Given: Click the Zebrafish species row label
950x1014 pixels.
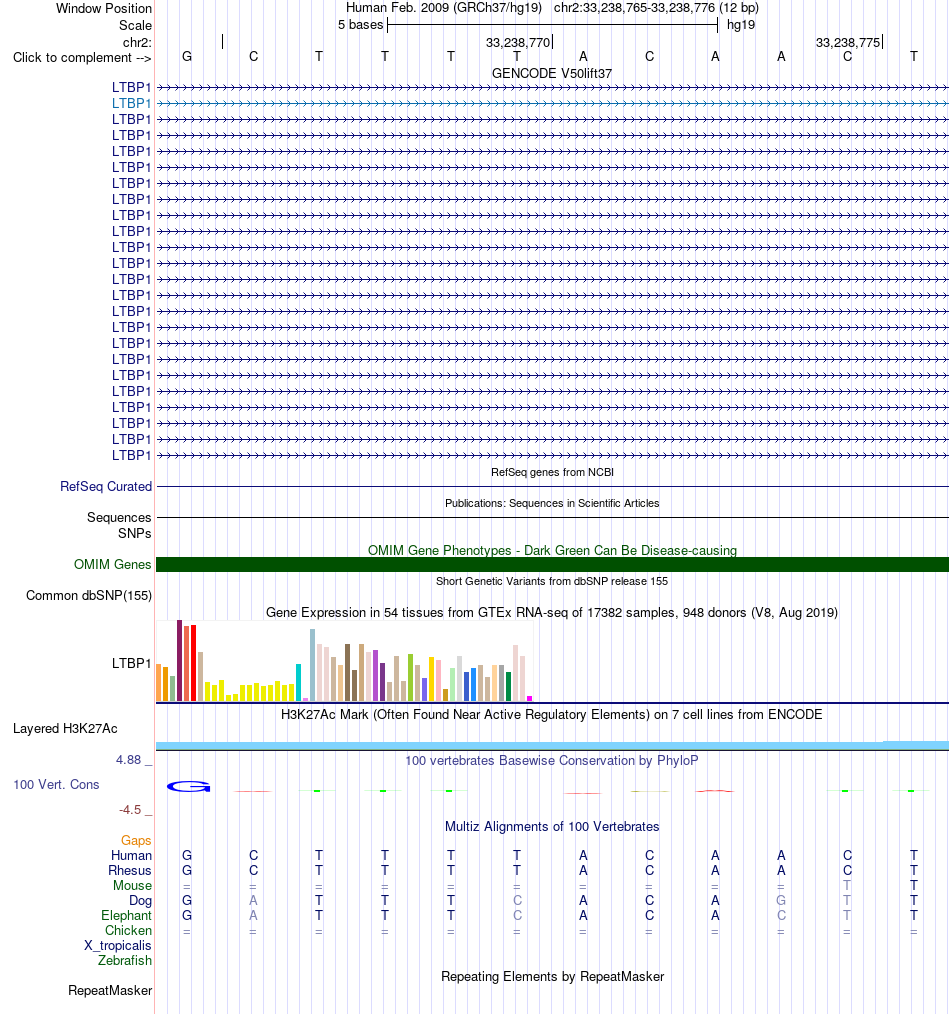Looking at the screenshot, I should [125, 960].
